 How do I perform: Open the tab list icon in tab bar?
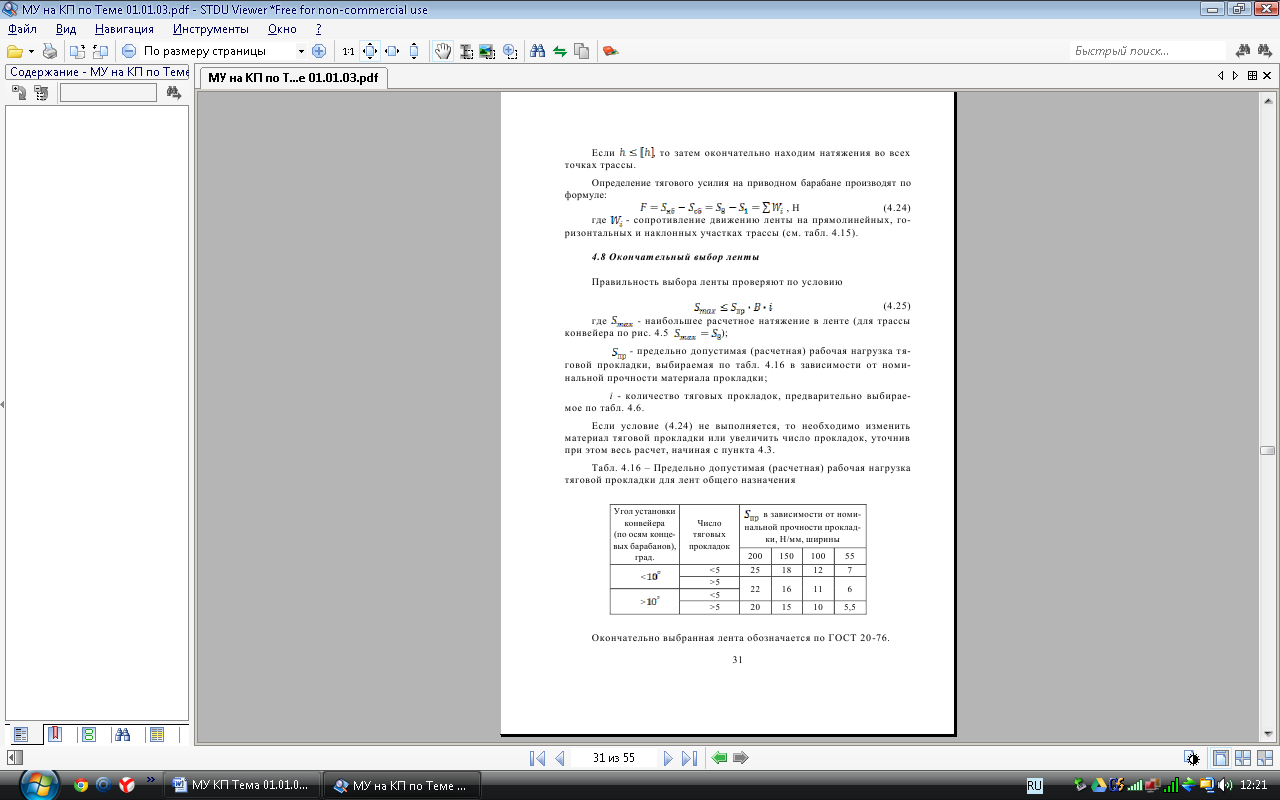click(x=1252, y=75)
